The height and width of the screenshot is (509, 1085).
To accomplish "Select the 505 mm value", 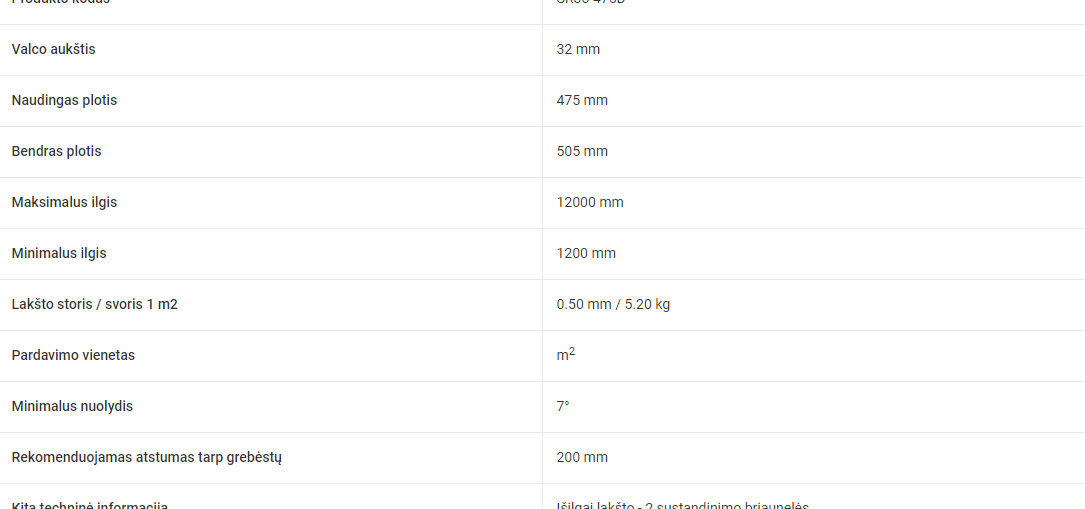I will click(x=582, y=151).
